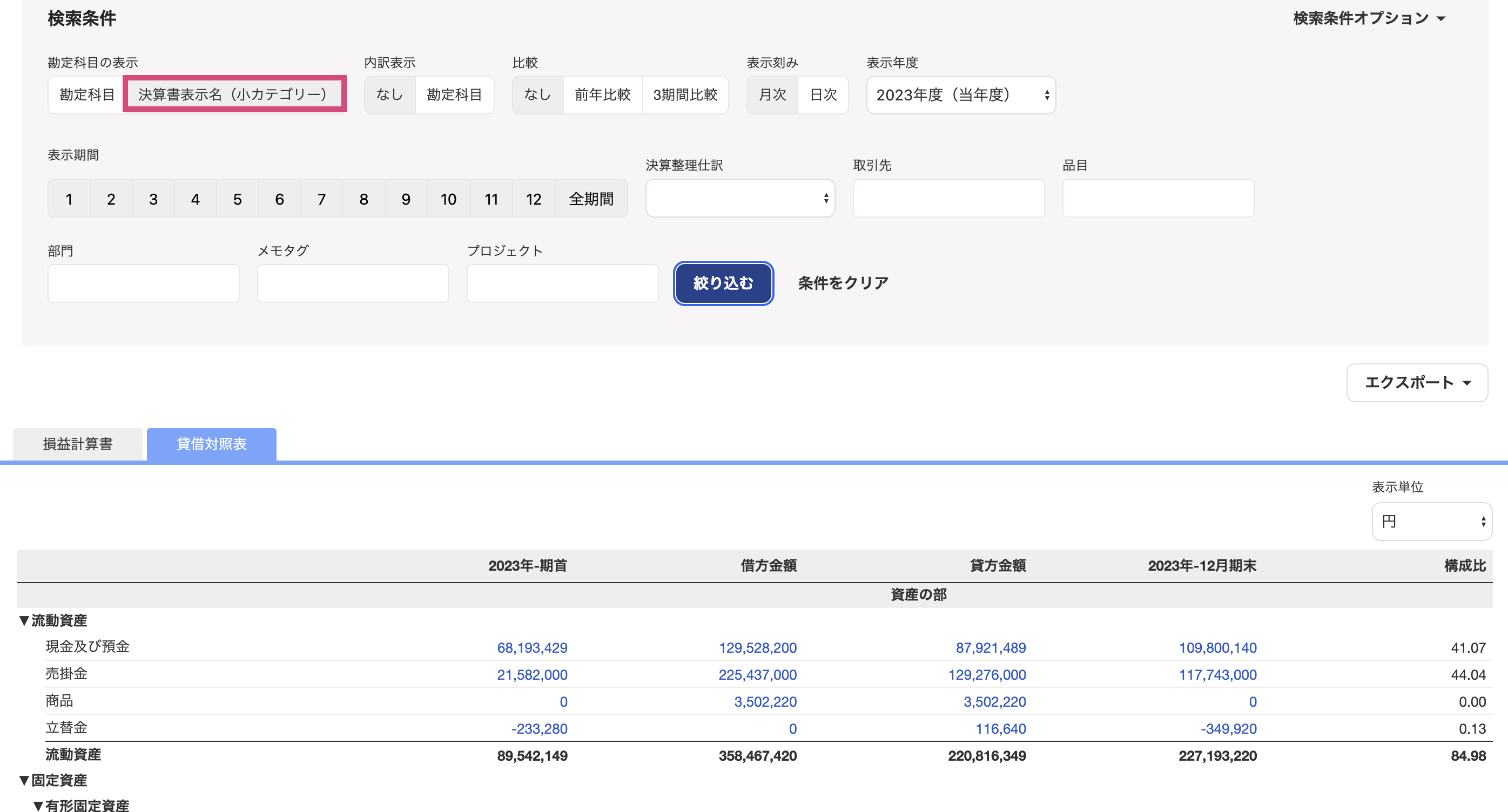This screenshot has height=812, width=1508.
Task: Click 流動資産 total 227,193,220
Action: click(x=1217, y=755)
